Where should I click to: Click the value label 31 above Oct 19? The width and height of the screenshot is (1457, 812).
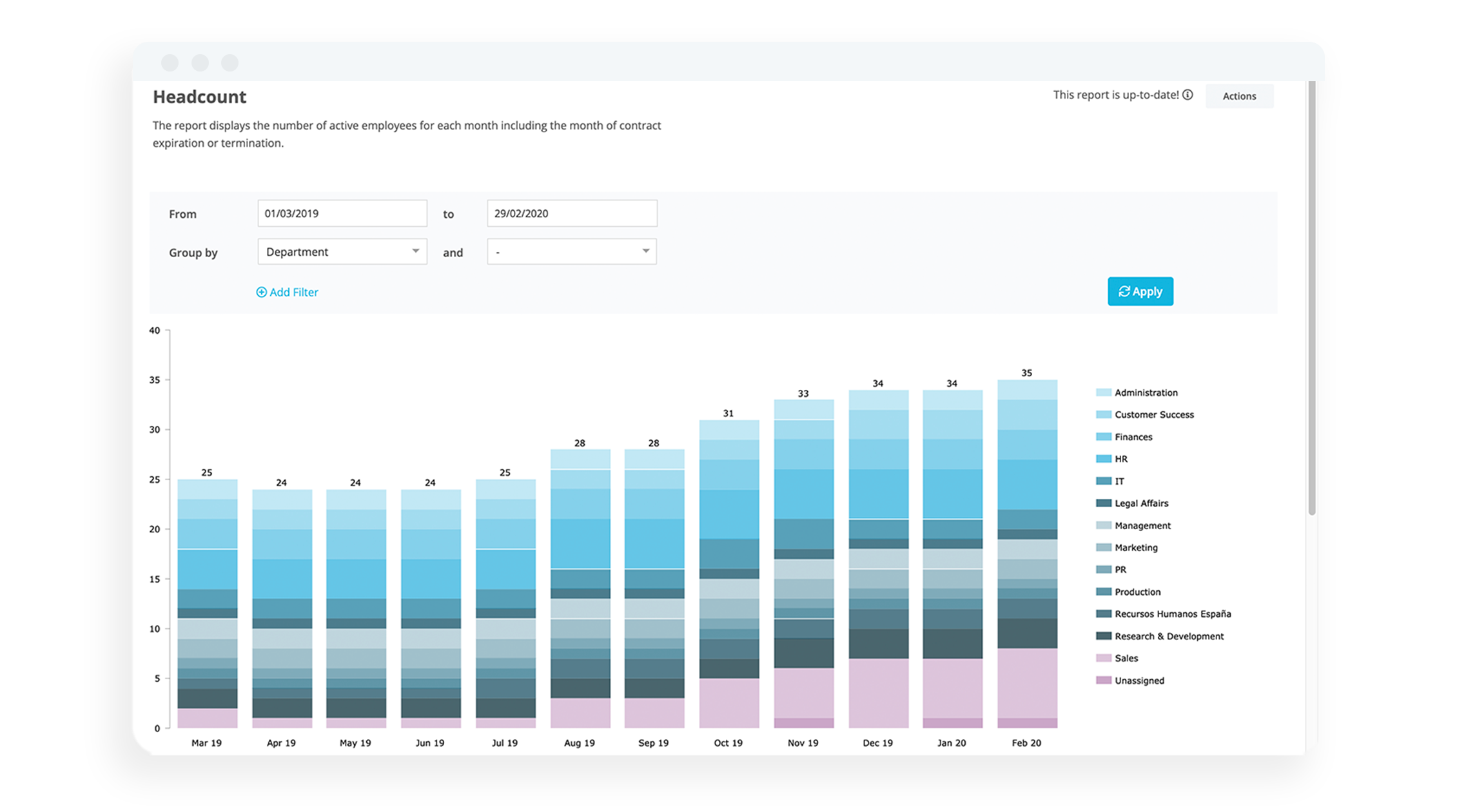click(728, 413)
